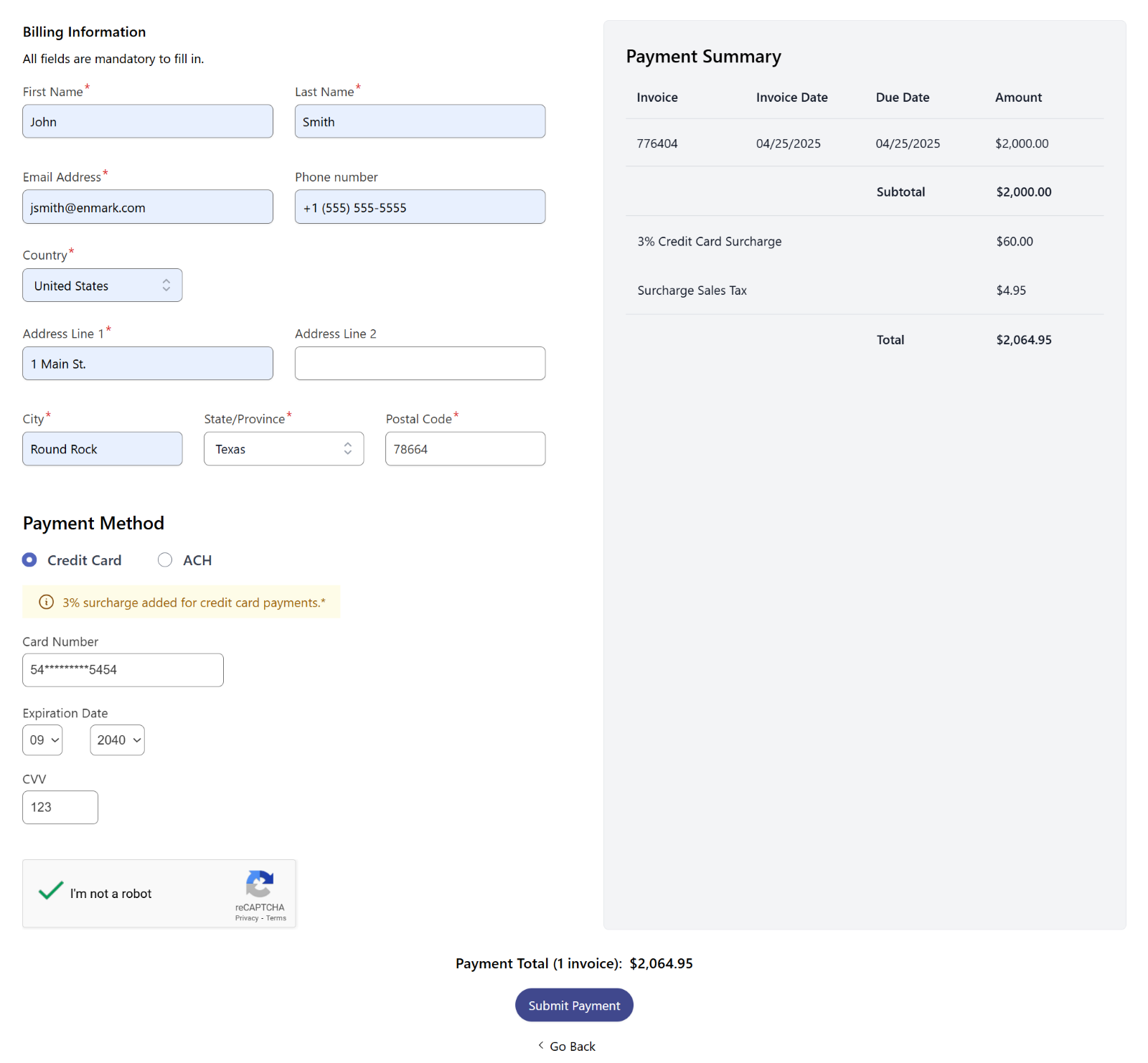Select the Credit Card payment method
The width and height of the screenshot is (1148, 1063).
coord(29,559)
